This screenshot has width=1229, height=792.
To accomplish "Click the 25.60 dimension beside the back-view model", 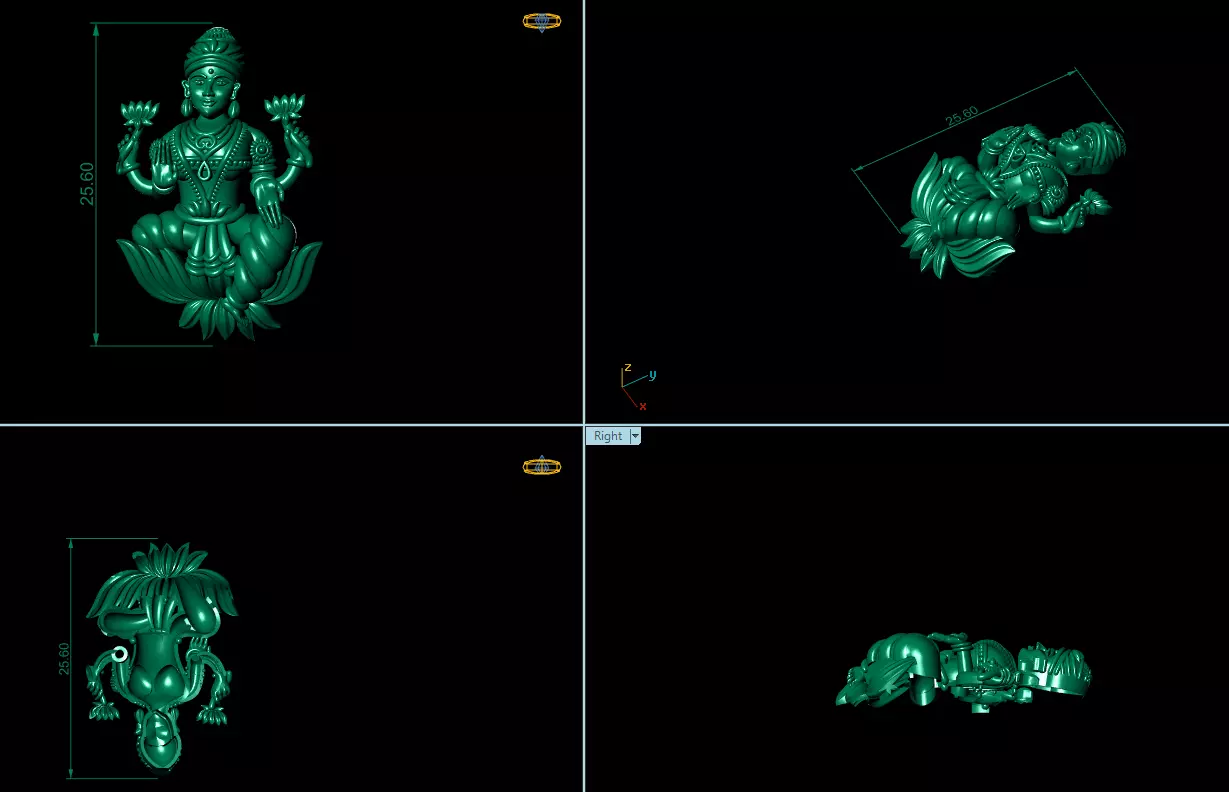I will click(x=64, y=659).
